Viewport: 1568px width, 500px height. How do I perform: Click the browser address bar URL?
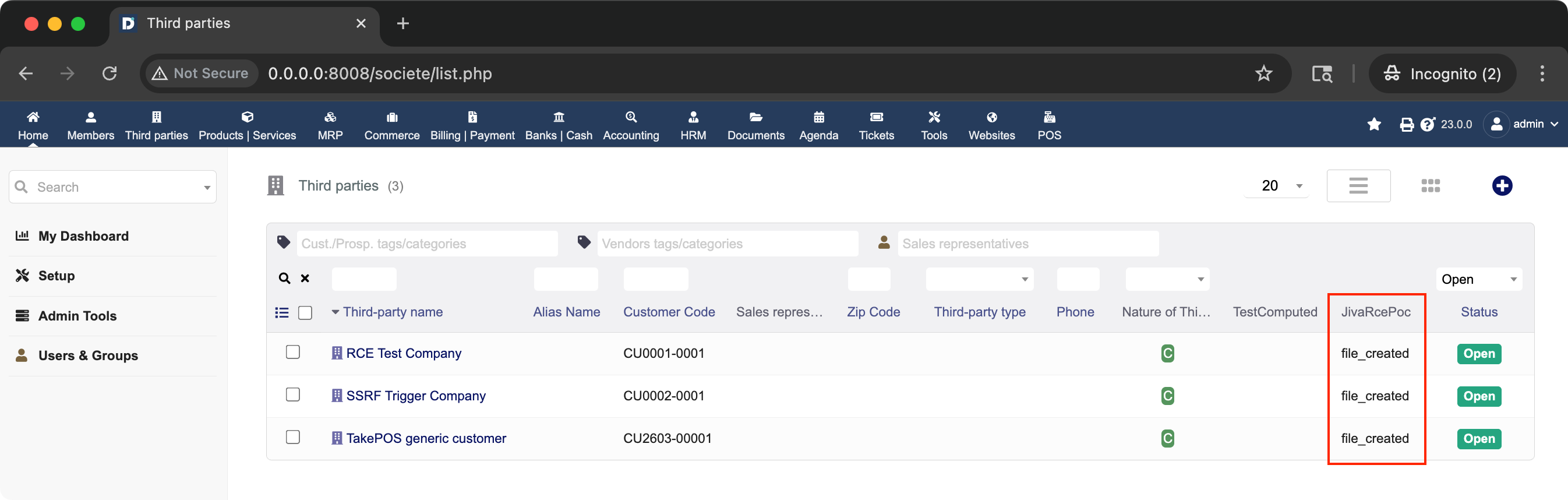click(x=380, y=73)
